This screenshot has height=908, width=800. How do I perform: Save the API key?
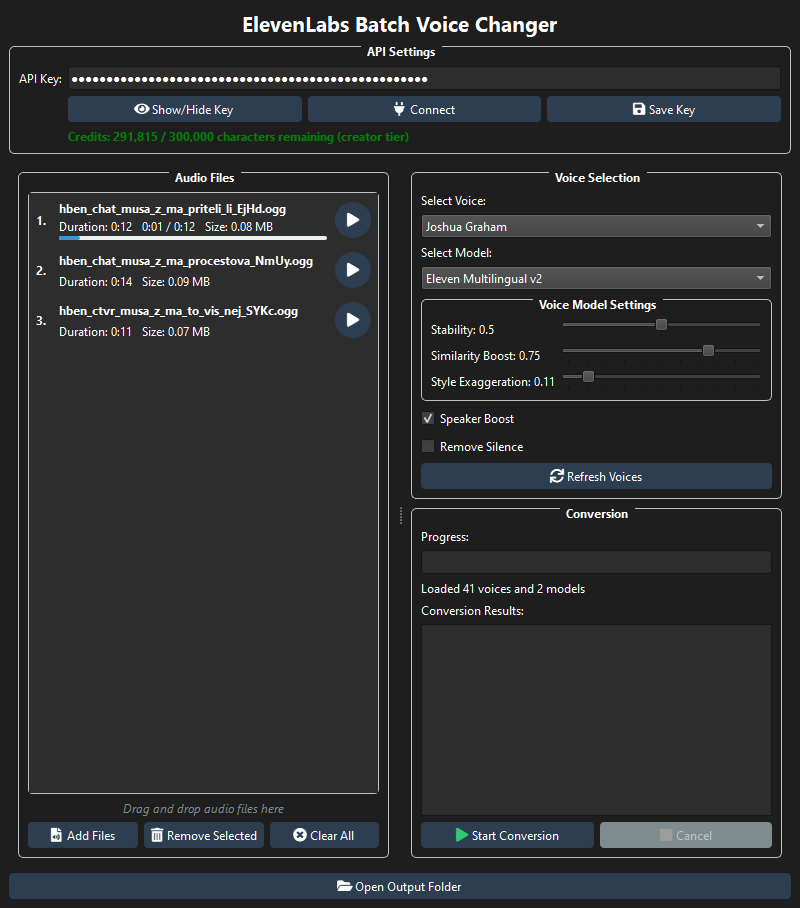point(664,109)
